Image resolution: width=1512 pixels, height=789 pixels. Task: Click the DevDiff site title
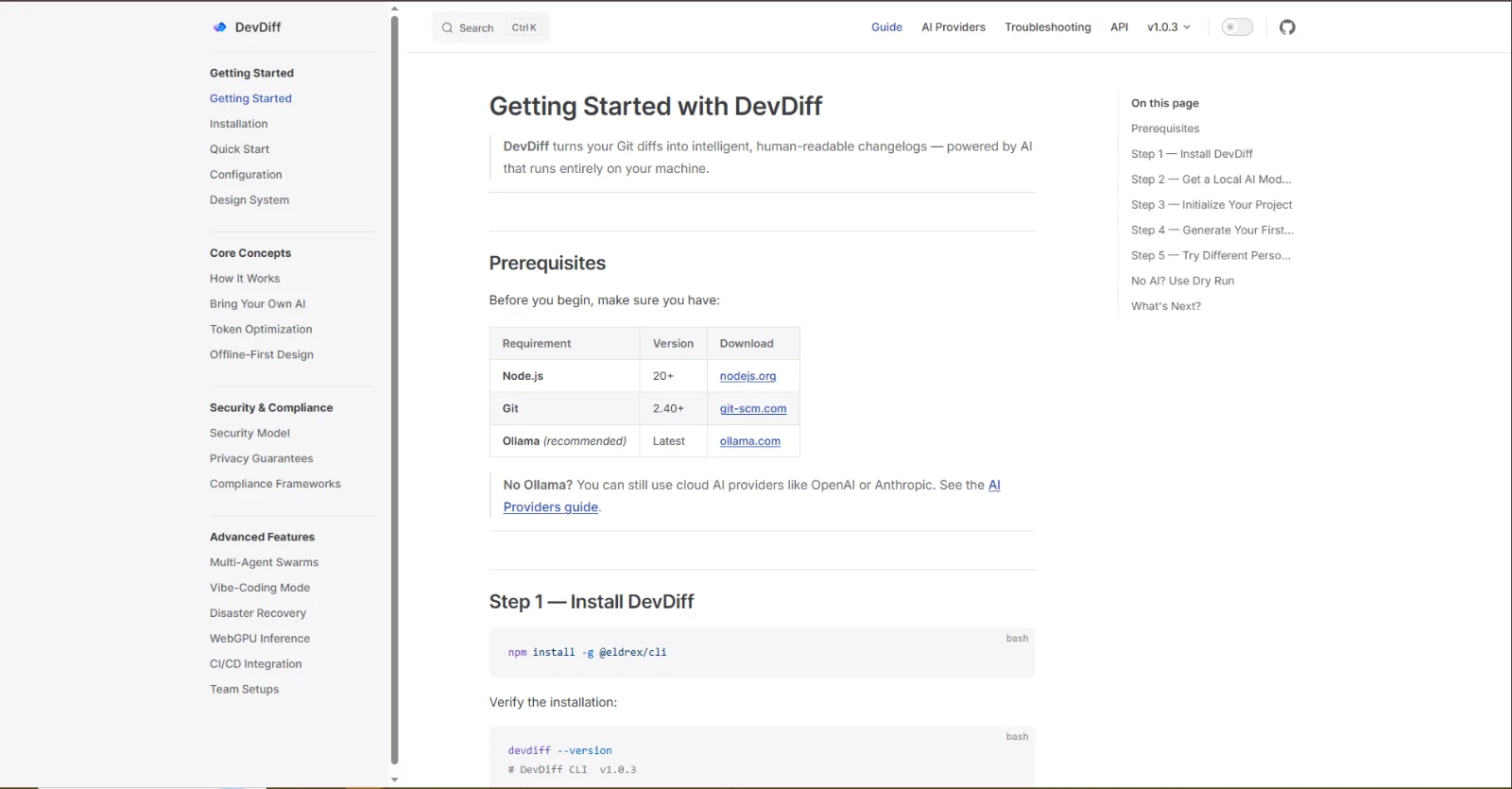tap(258, 27)
